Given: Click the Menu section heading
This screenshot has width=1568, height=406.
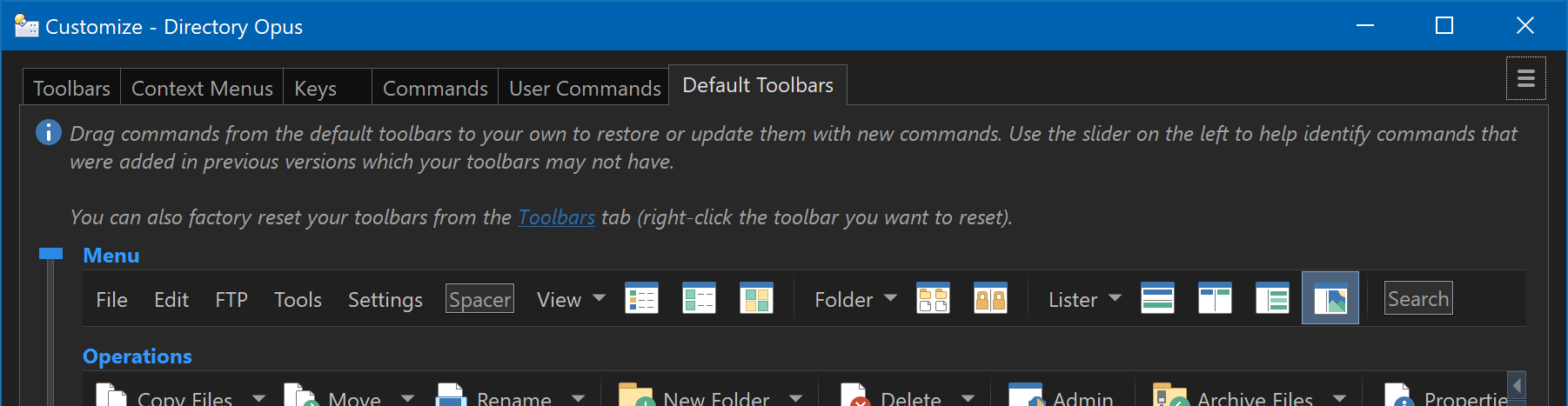Looking at the screenshot, I should click(111, 256).
